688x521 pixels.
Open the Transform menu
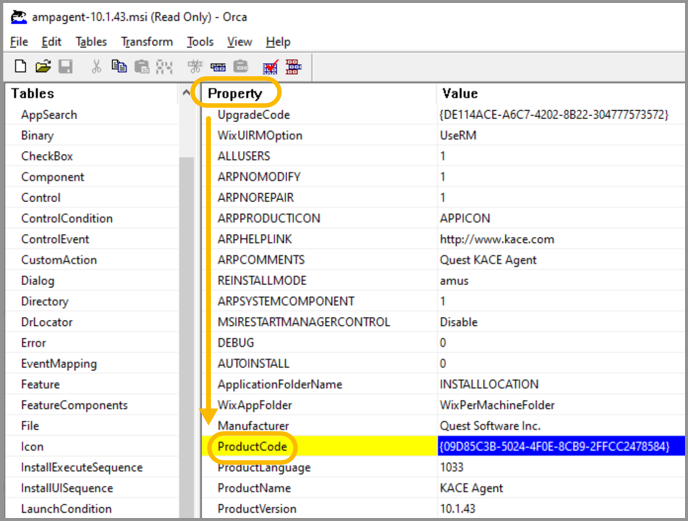(147, 41)
